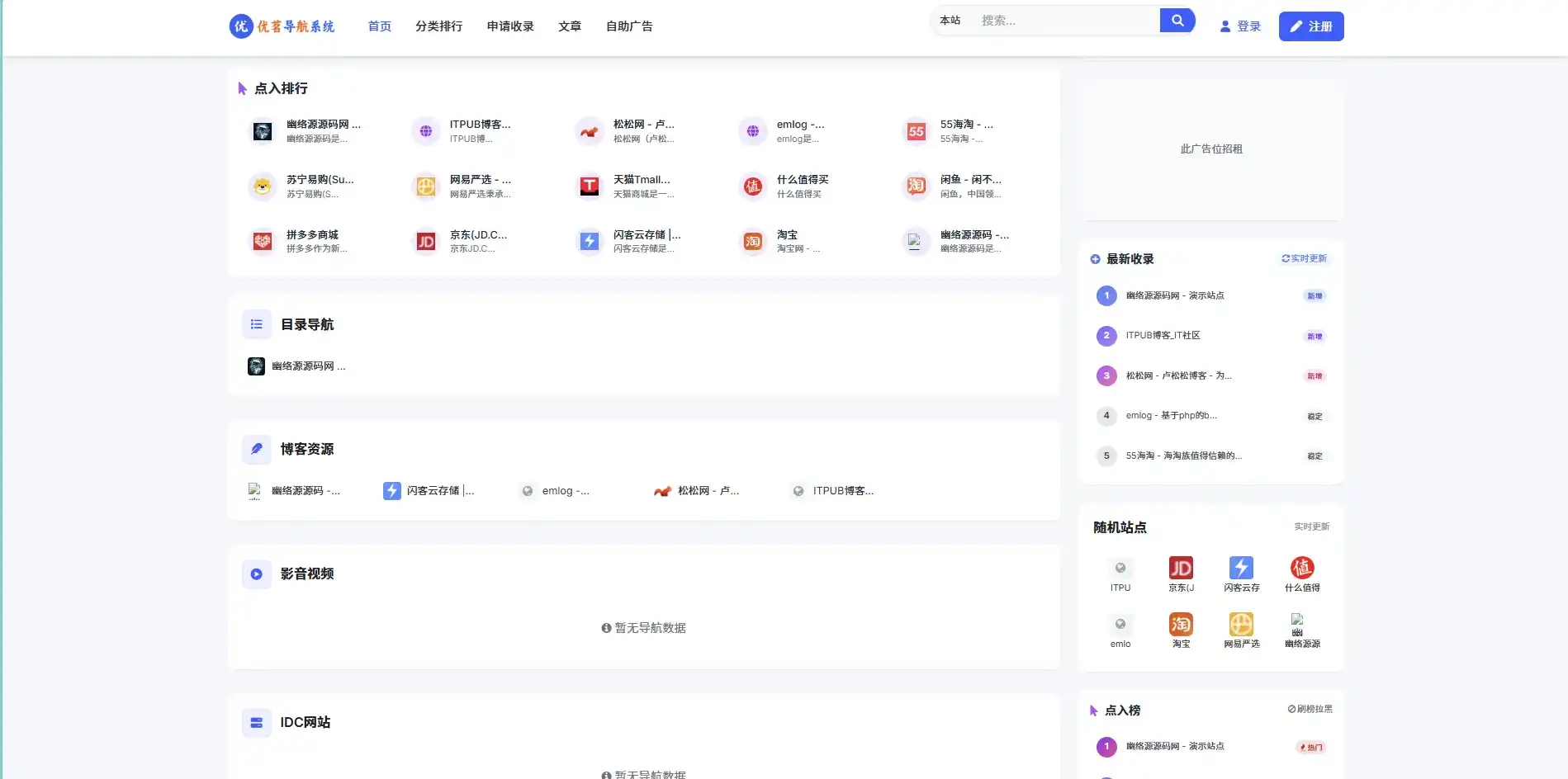Click 刷榜拉黑 in 点入榜 panel
The image size is (1568, 779).
[x=1310, y=709]
